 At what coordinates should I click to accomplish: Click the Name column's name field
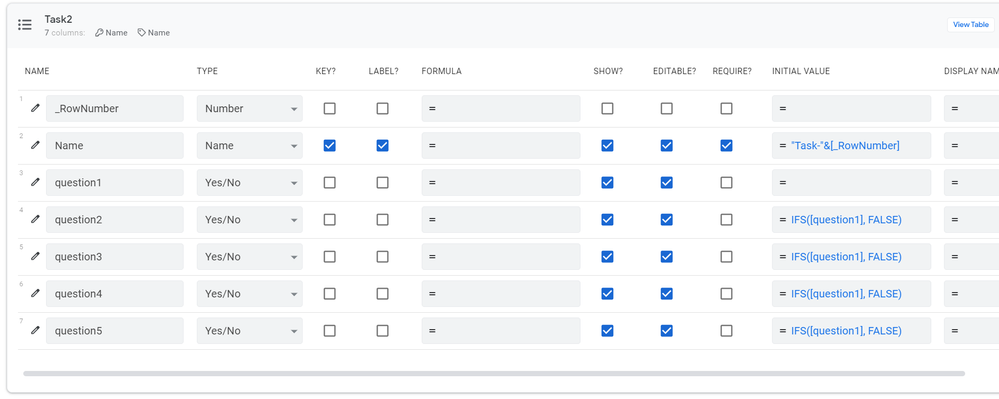point(115,145)
